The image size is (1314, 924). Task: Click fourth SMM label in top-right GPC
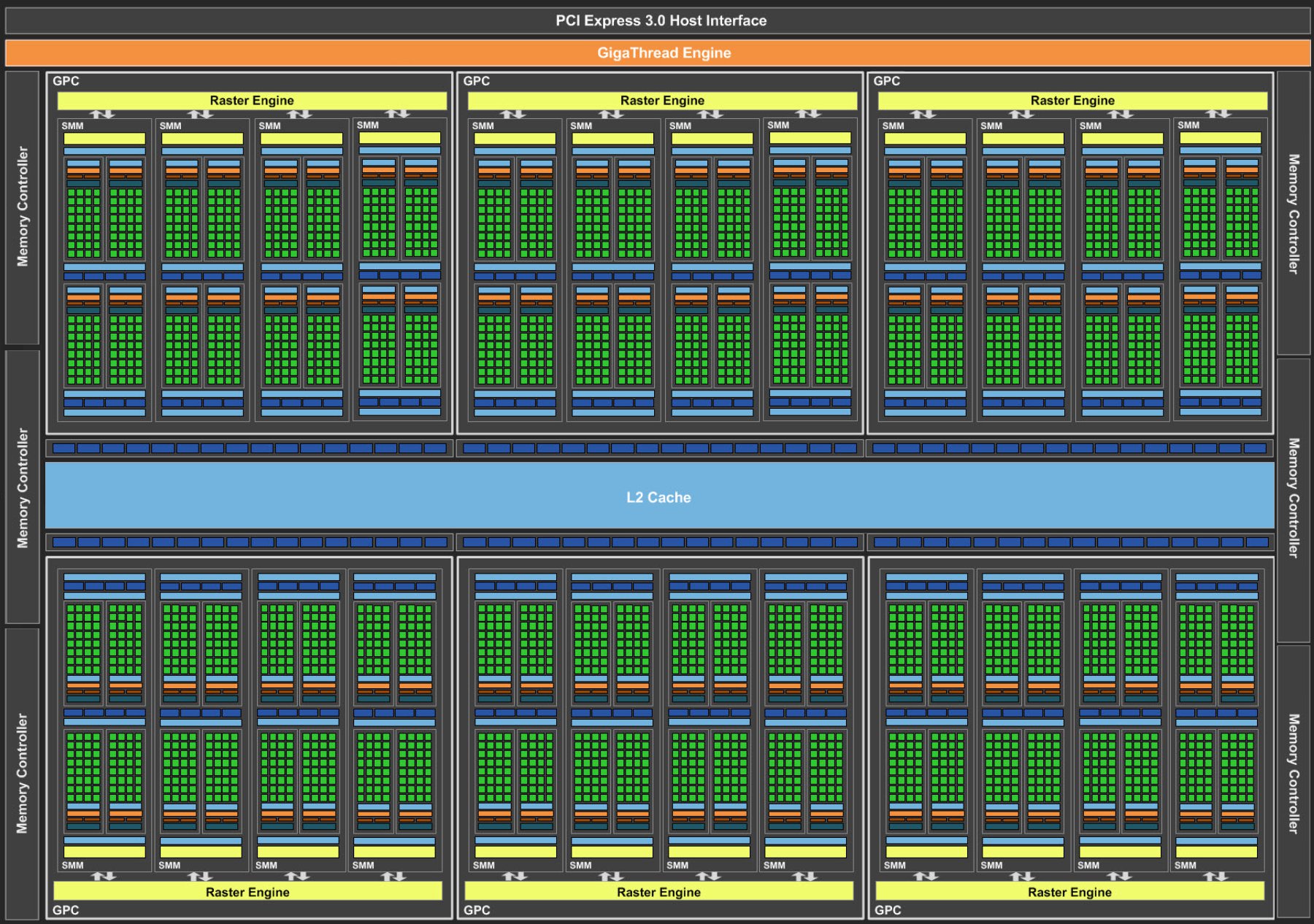coord(1188,125)
